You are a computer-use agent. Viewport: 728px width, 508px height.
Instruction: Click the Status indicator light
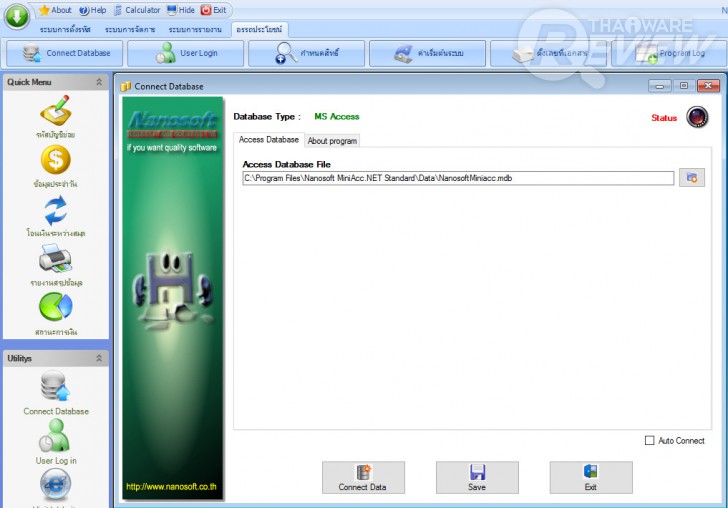(x=697, y=117)
